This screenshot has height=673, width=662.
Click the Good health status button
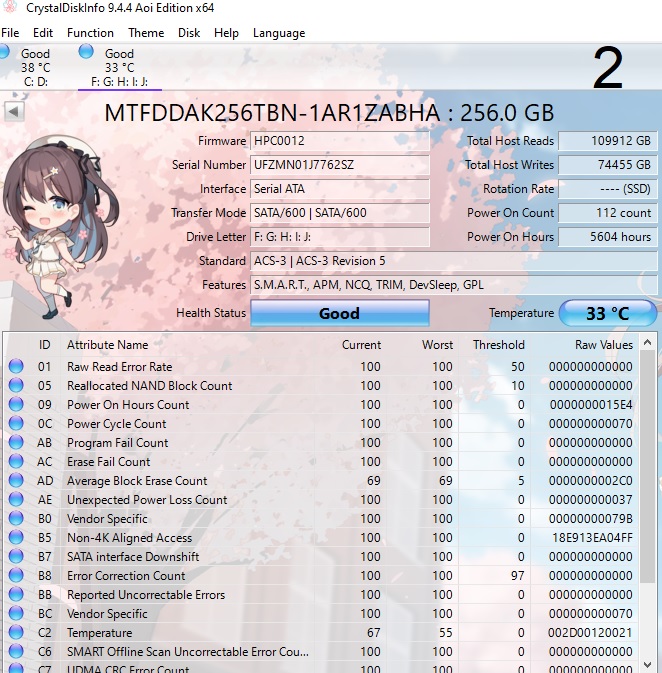[x=339, y=313]
